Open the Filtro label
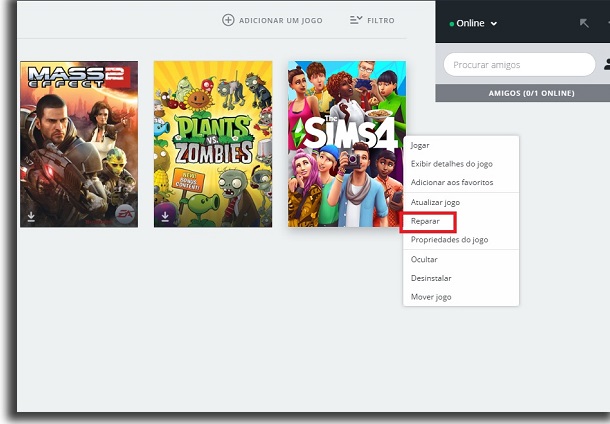This screenshot has height=424, width=610. pyautogui.click(x=381, y=20)
